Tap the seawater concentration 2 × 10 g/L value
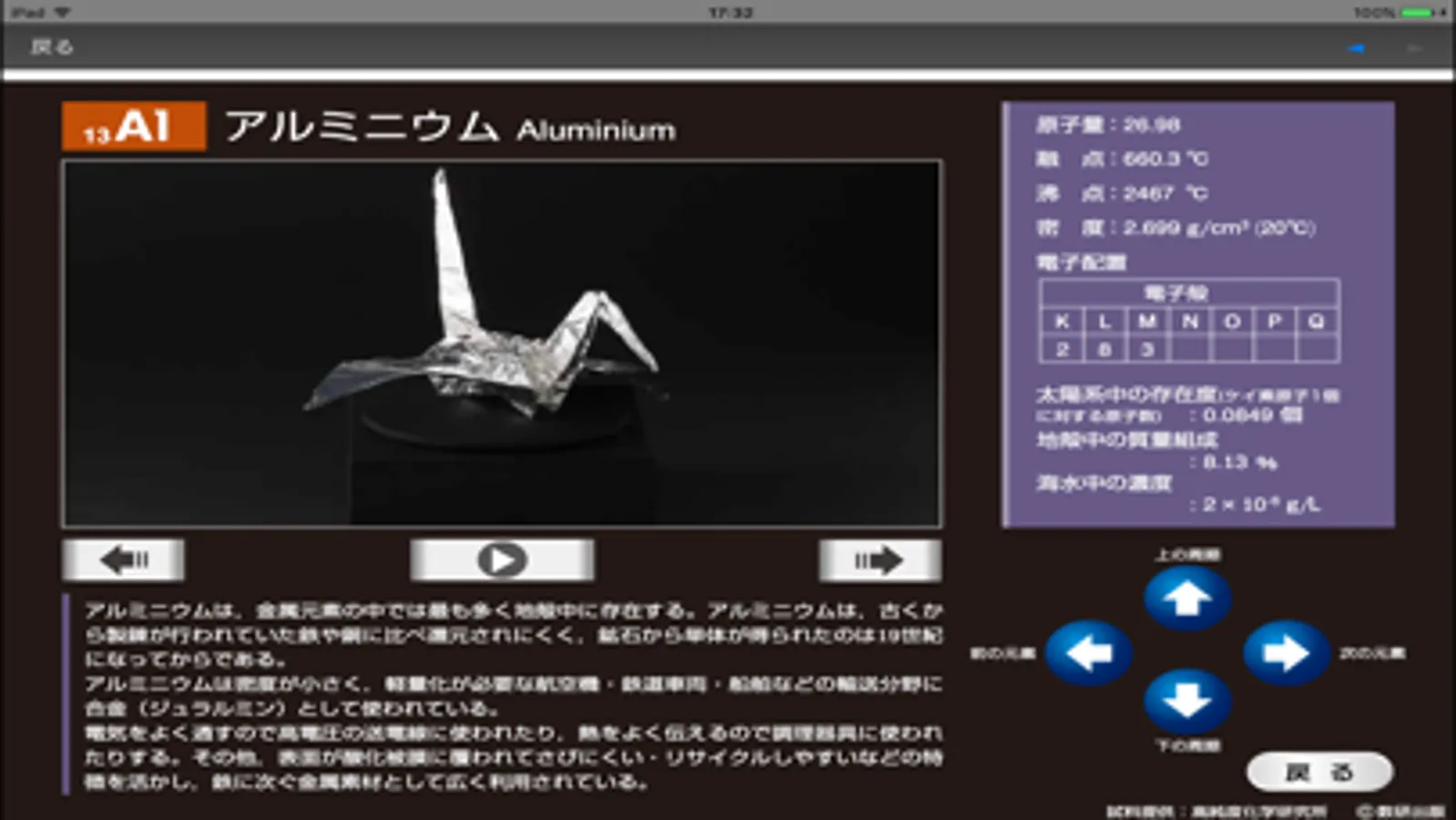 (1261, 504)
